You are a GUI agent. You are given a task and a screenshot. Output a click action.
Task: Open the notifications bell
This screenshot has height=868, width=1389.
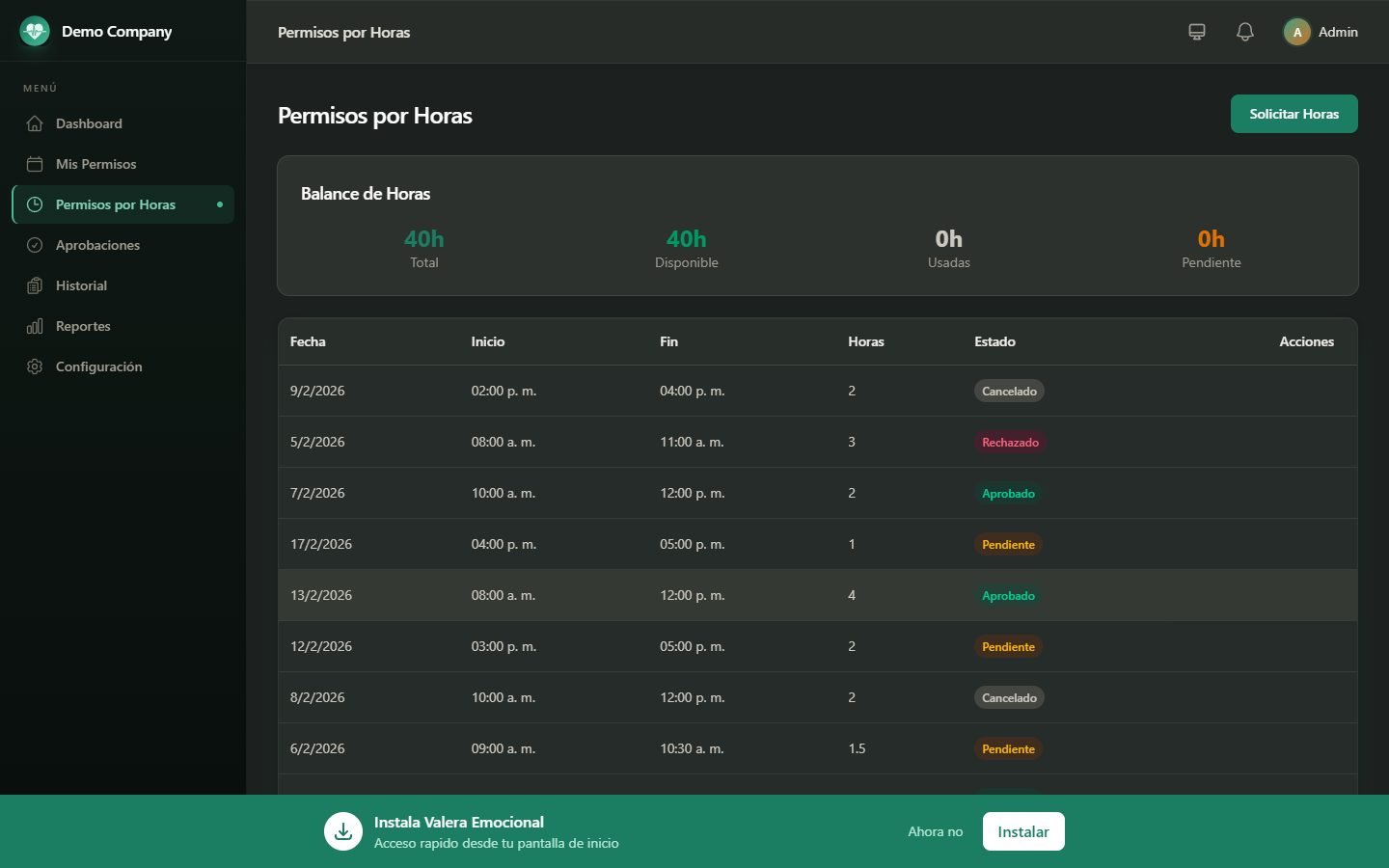click(1245, 32)
